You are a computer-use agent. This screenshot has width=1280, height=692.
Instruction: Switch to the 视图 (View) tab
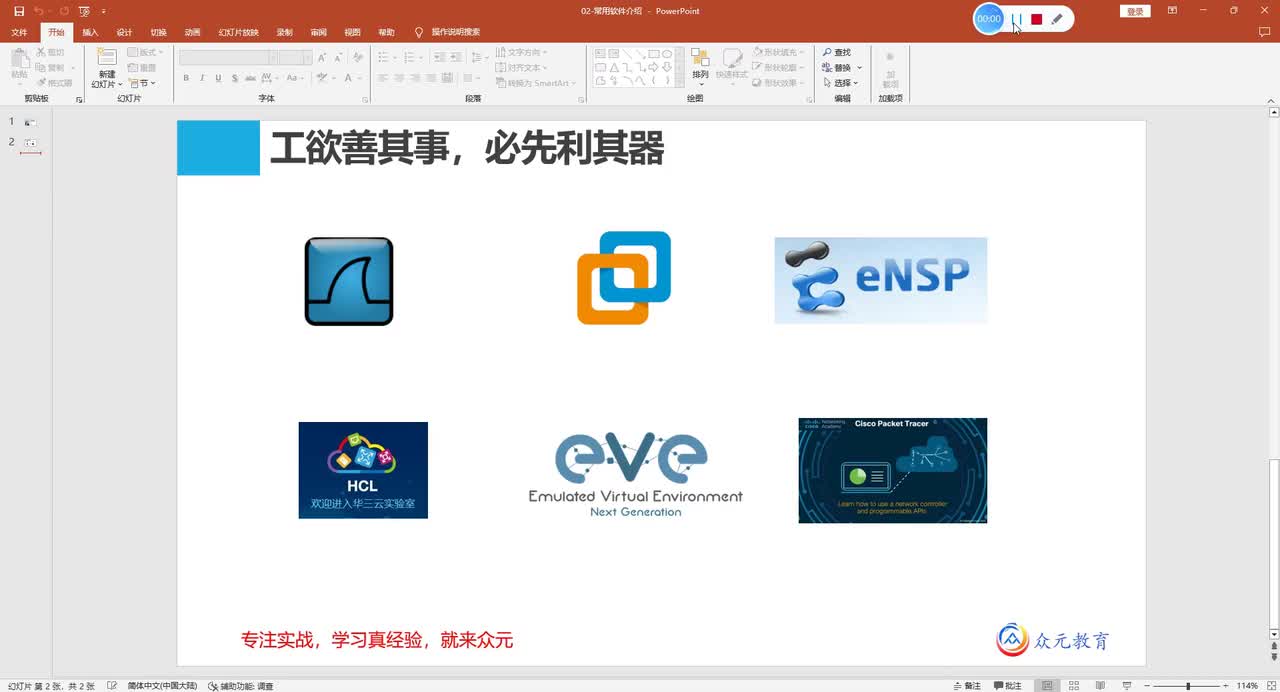click(352, 32)
